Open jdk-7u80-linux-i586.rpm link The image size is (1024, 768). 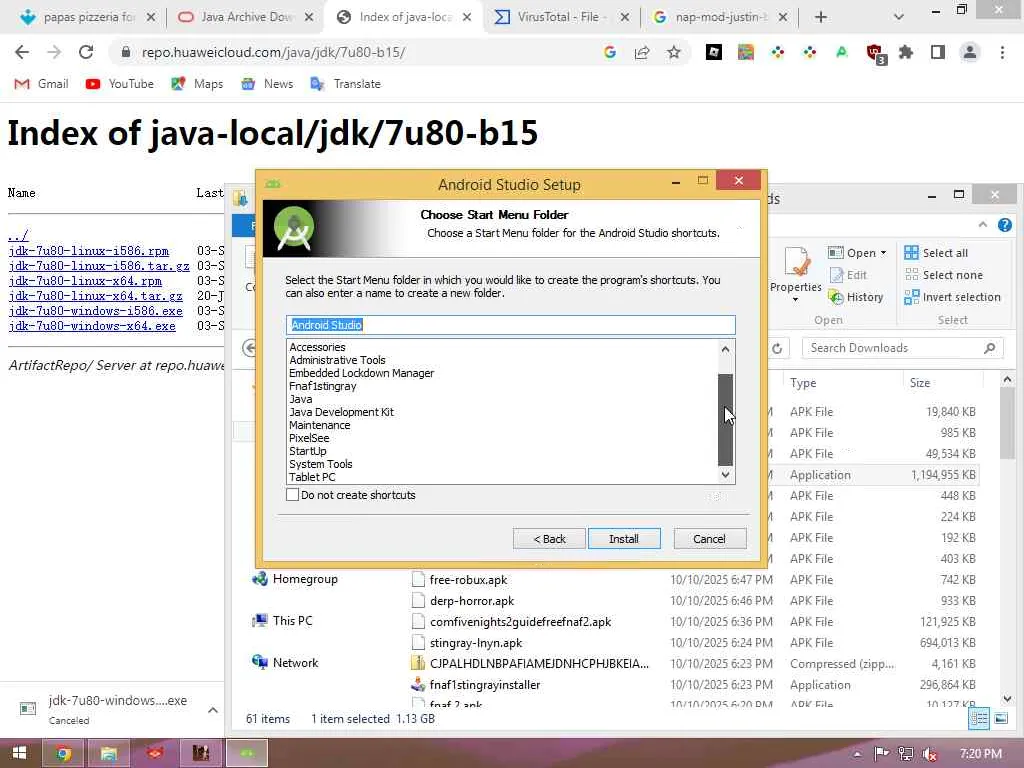pyautogui.click(x=89, y=251)
